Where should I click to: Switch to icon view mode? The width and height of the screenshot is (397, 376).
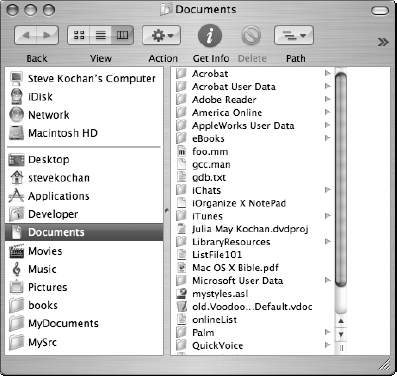pyautogui.click(x=79, y=35)
